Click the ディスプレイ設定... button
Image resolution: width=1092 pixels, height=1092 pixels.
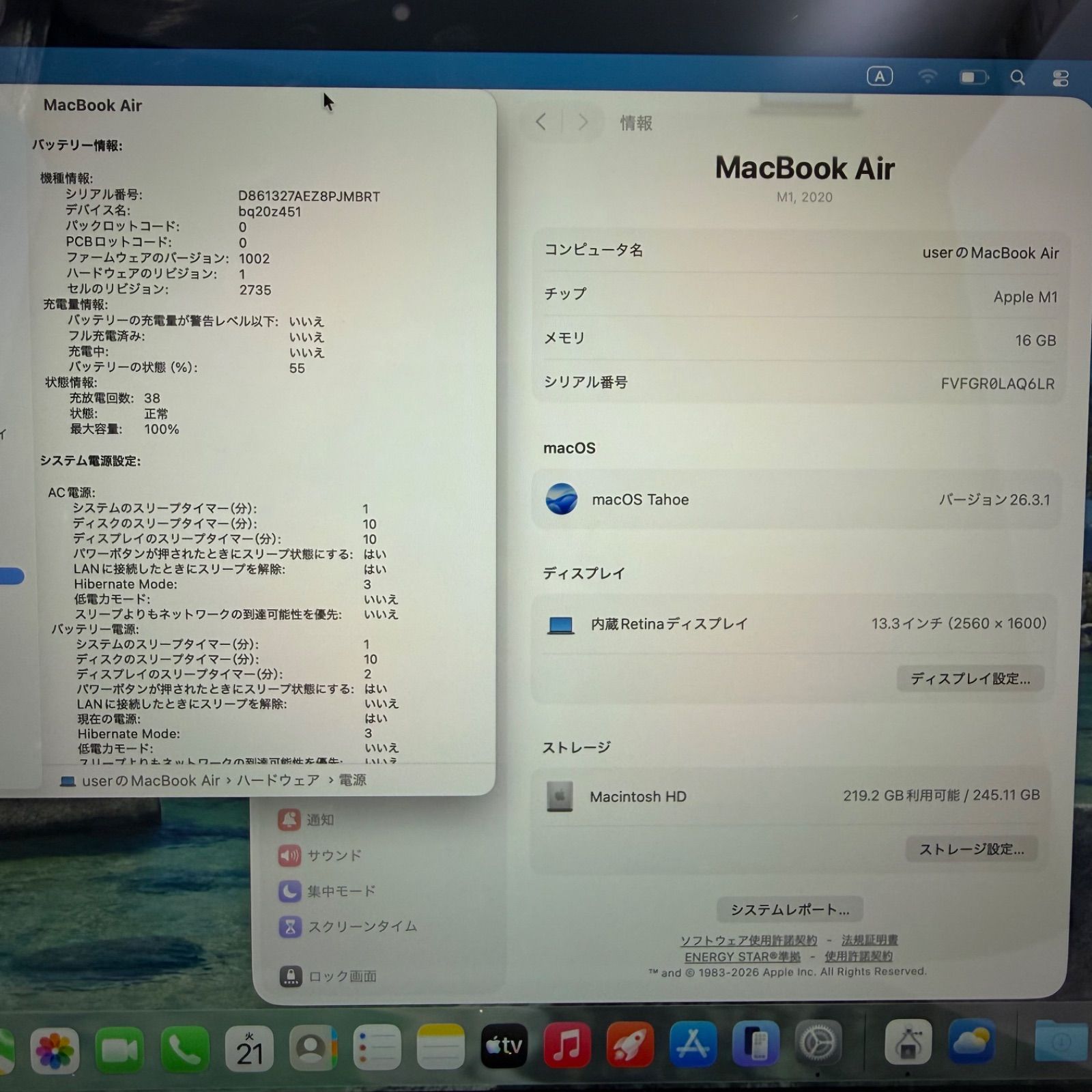[971, 678]
